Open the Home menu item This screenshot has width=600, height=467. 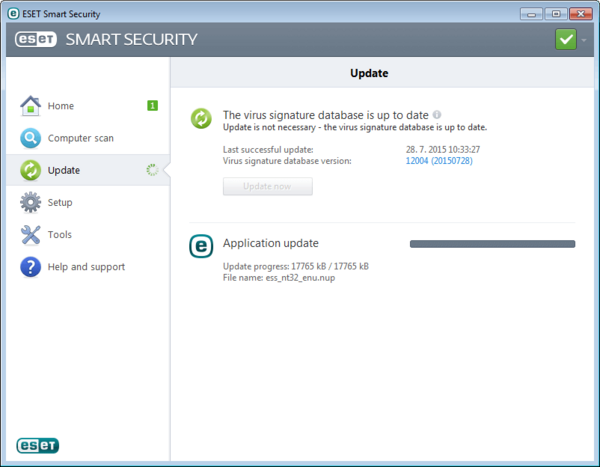pyautogui.click(x=88, y=106)
